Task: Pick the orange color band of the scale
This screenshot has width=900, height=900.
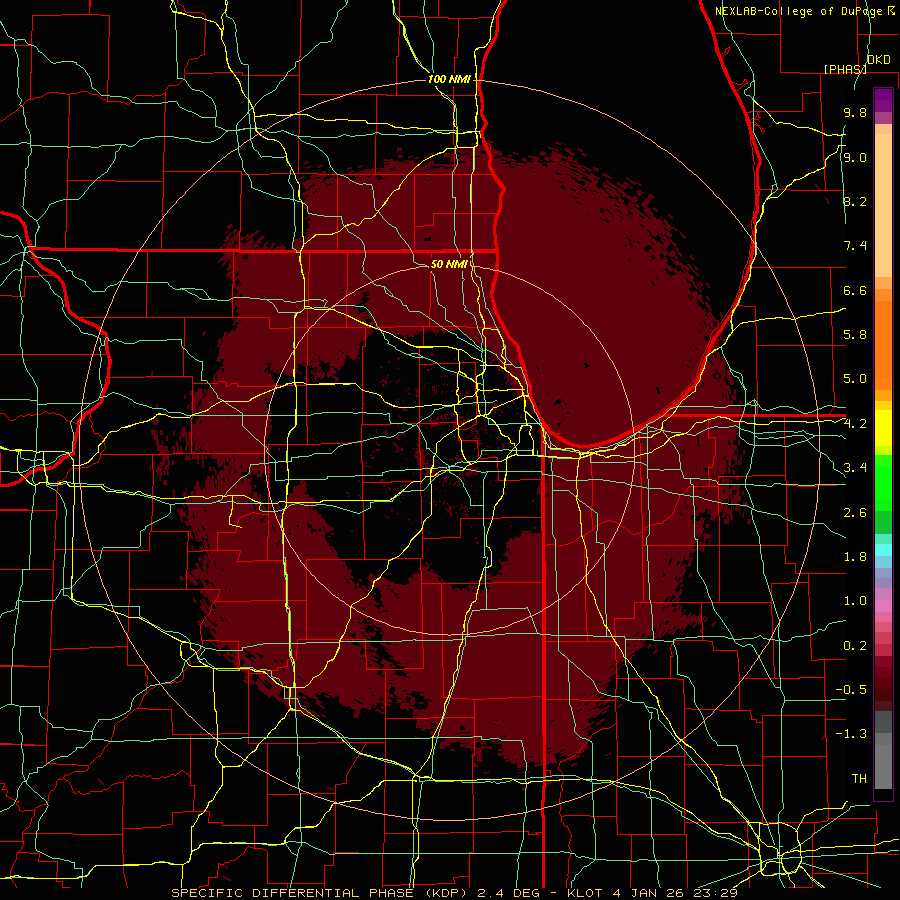Action: point(883,344)
